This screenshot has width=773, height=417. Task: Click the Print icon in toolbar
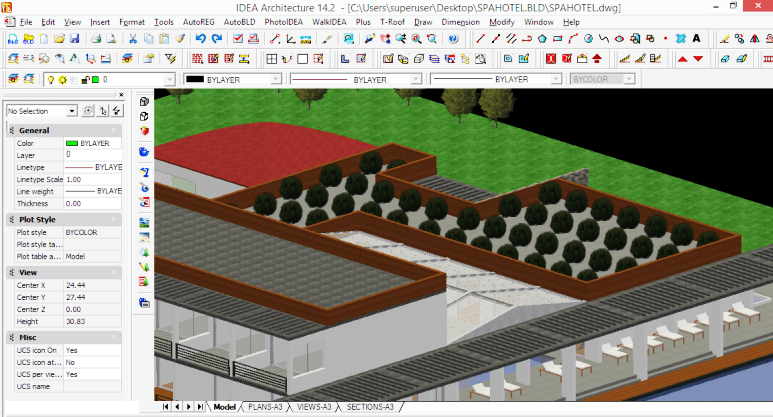(96, 39)
